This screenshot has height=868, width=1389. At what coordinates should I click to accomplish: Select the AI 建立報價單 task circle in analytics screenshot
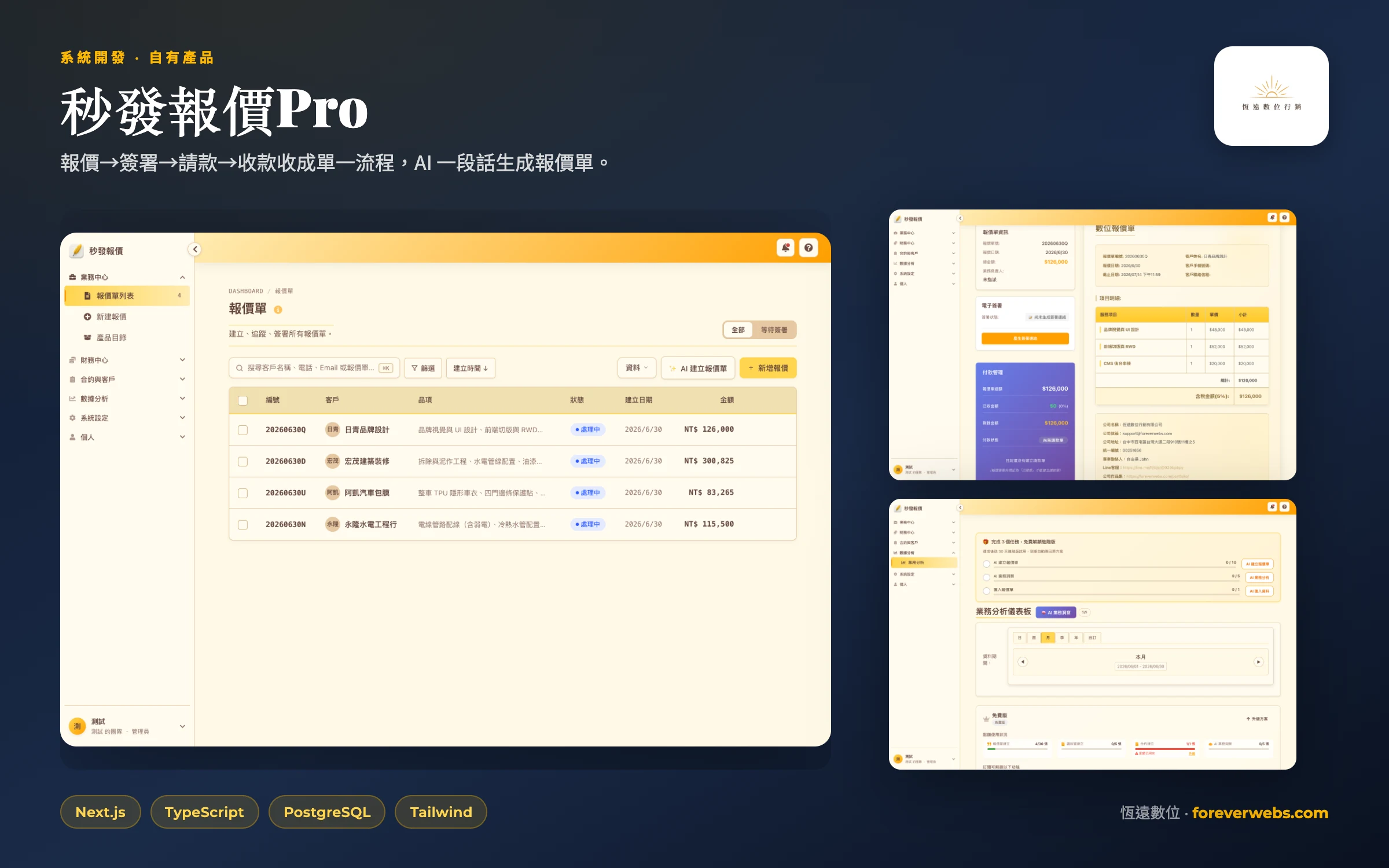(987, 564)
